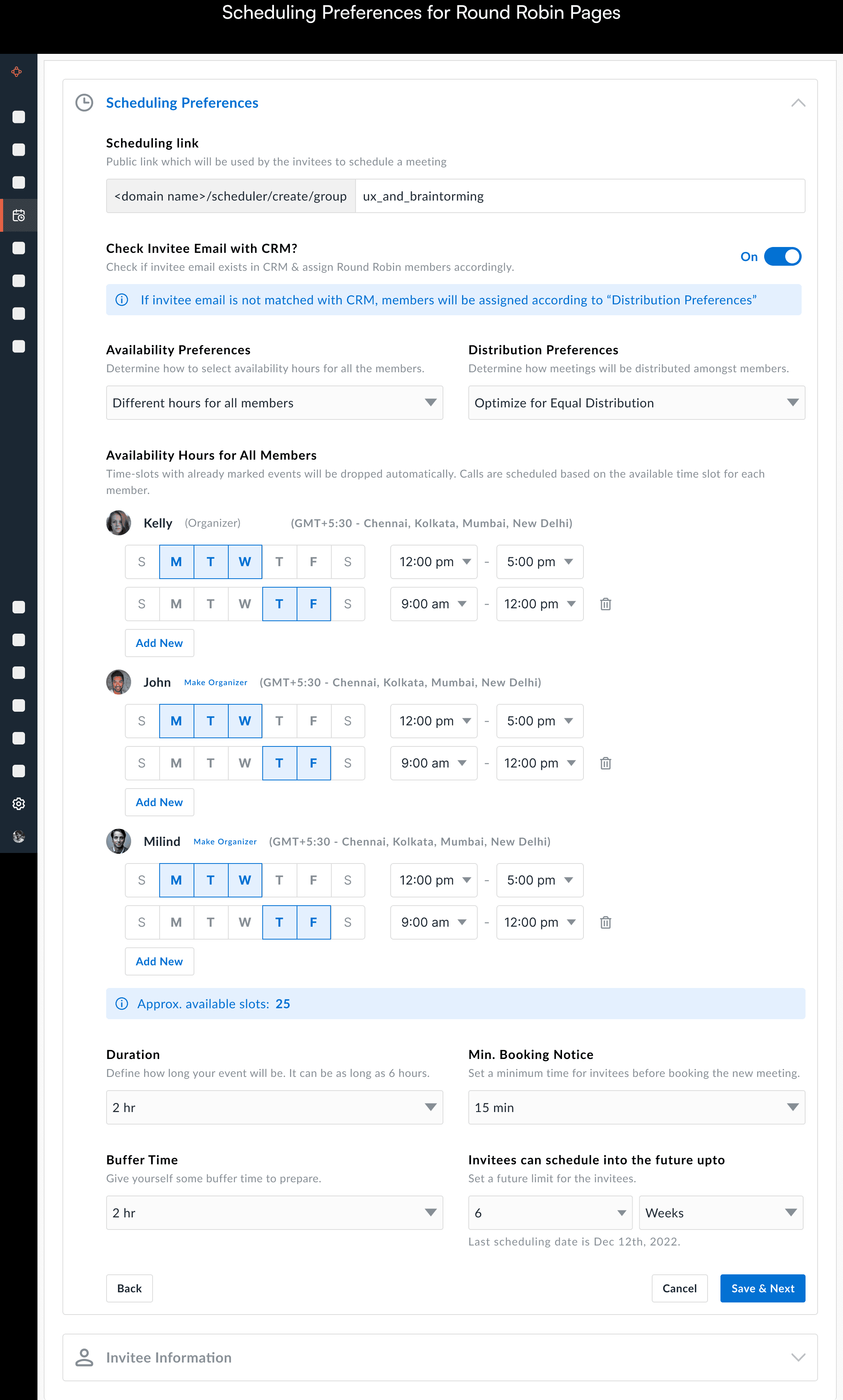
Task: Make John the organizer
Action: [x=215, y=682]
